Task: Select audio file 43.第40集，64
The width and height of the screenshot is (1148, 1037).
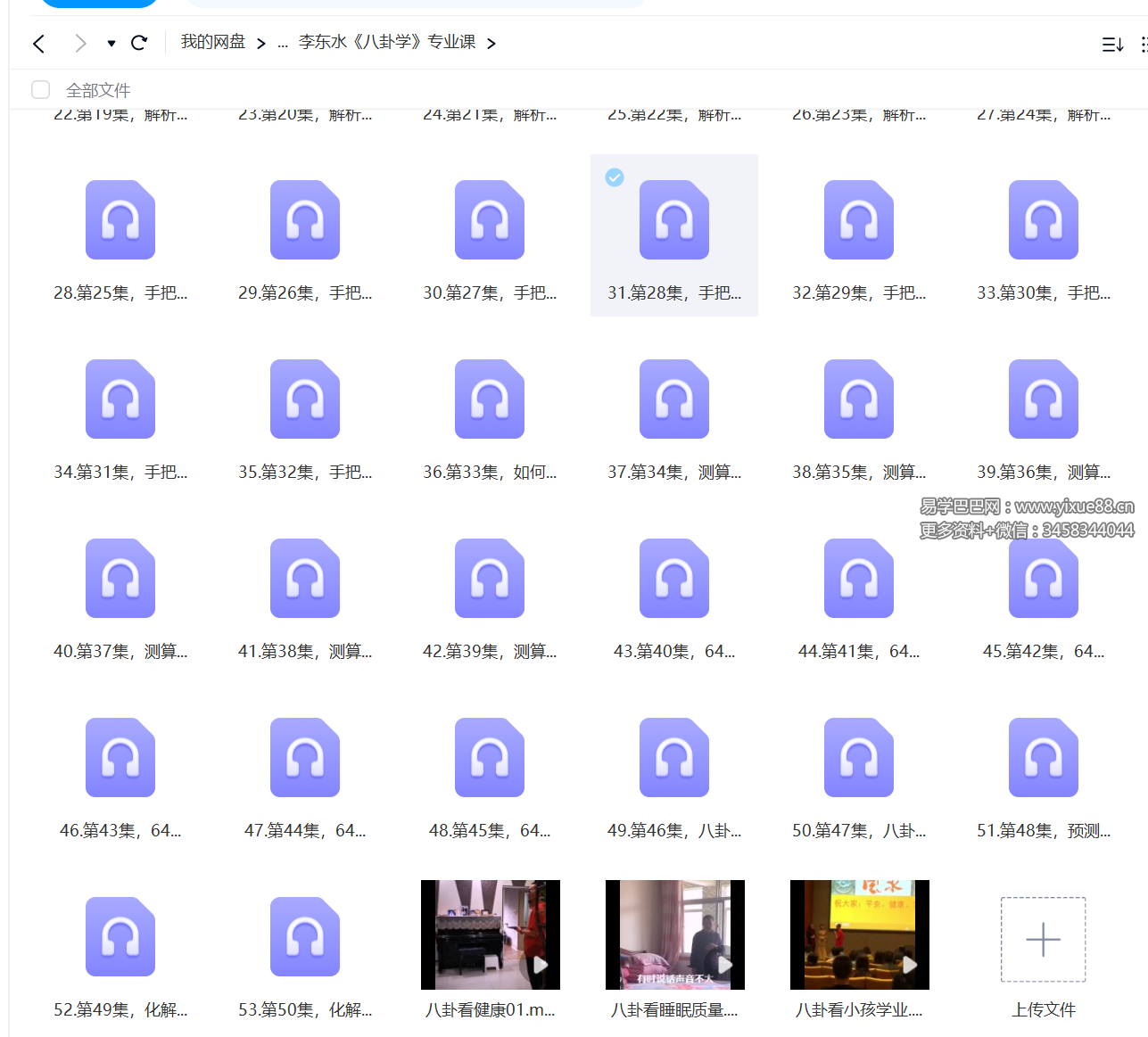Action: (674, 579)
